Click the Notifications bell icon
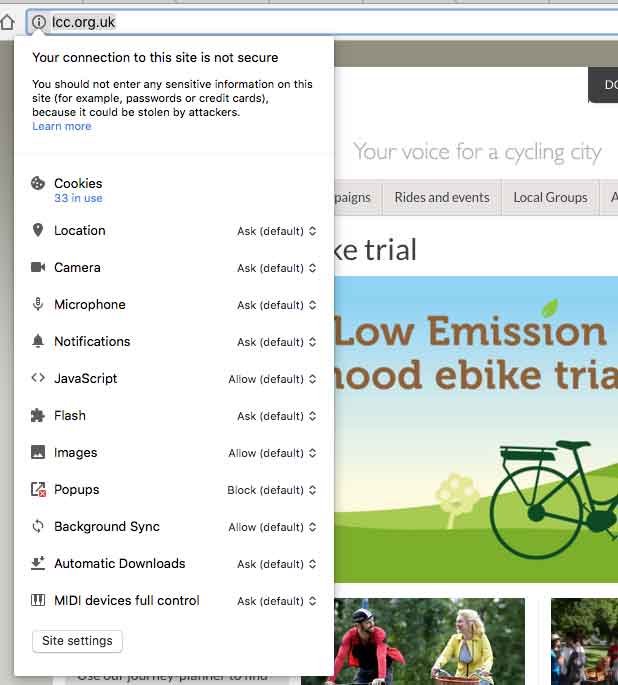 point(38,341)
